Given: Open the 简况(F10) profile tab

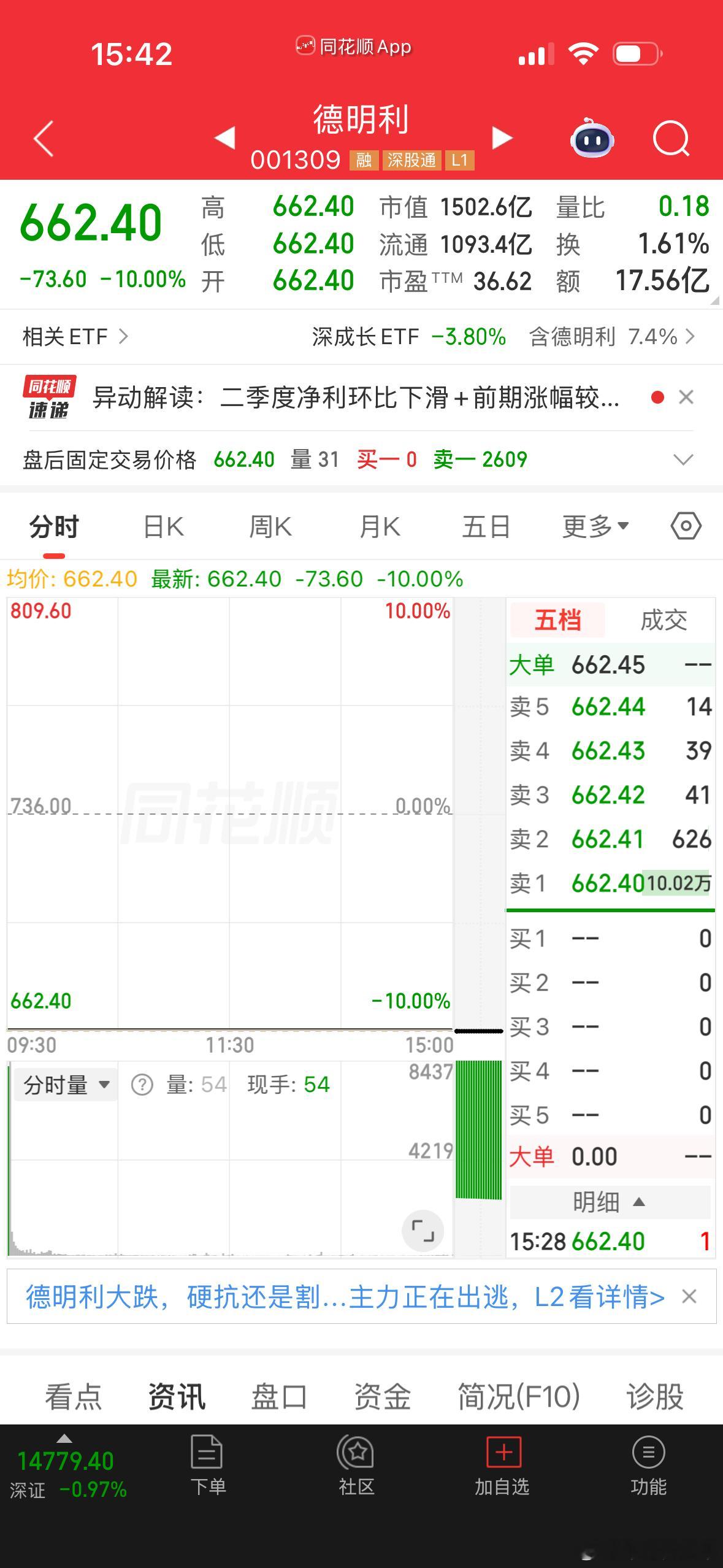Looking at the screenshot, I should [x=519, y=1397].
